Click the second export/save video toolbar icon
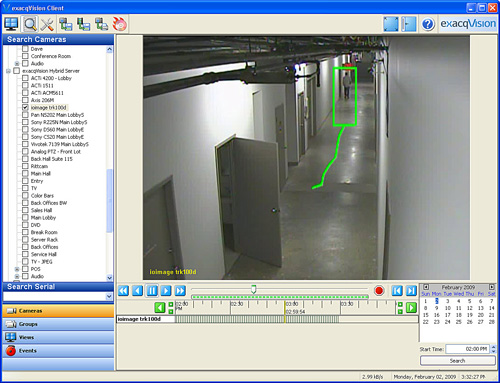 (83, 24)
